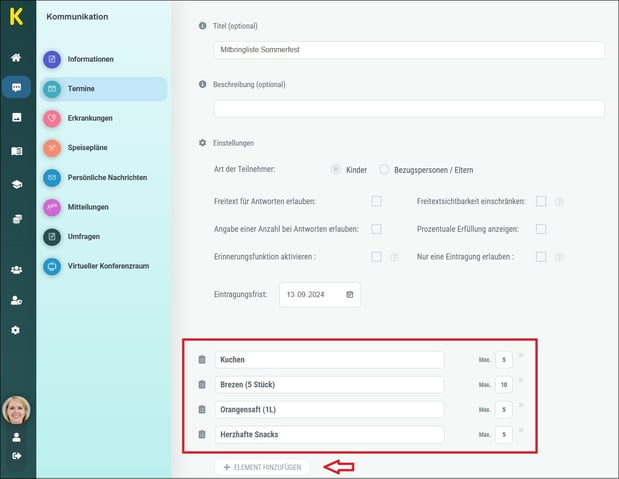Screen dimensions: 619x479
Task: Remove the Brezen (5 Stück) row with X
Action: tap(521, 380)
